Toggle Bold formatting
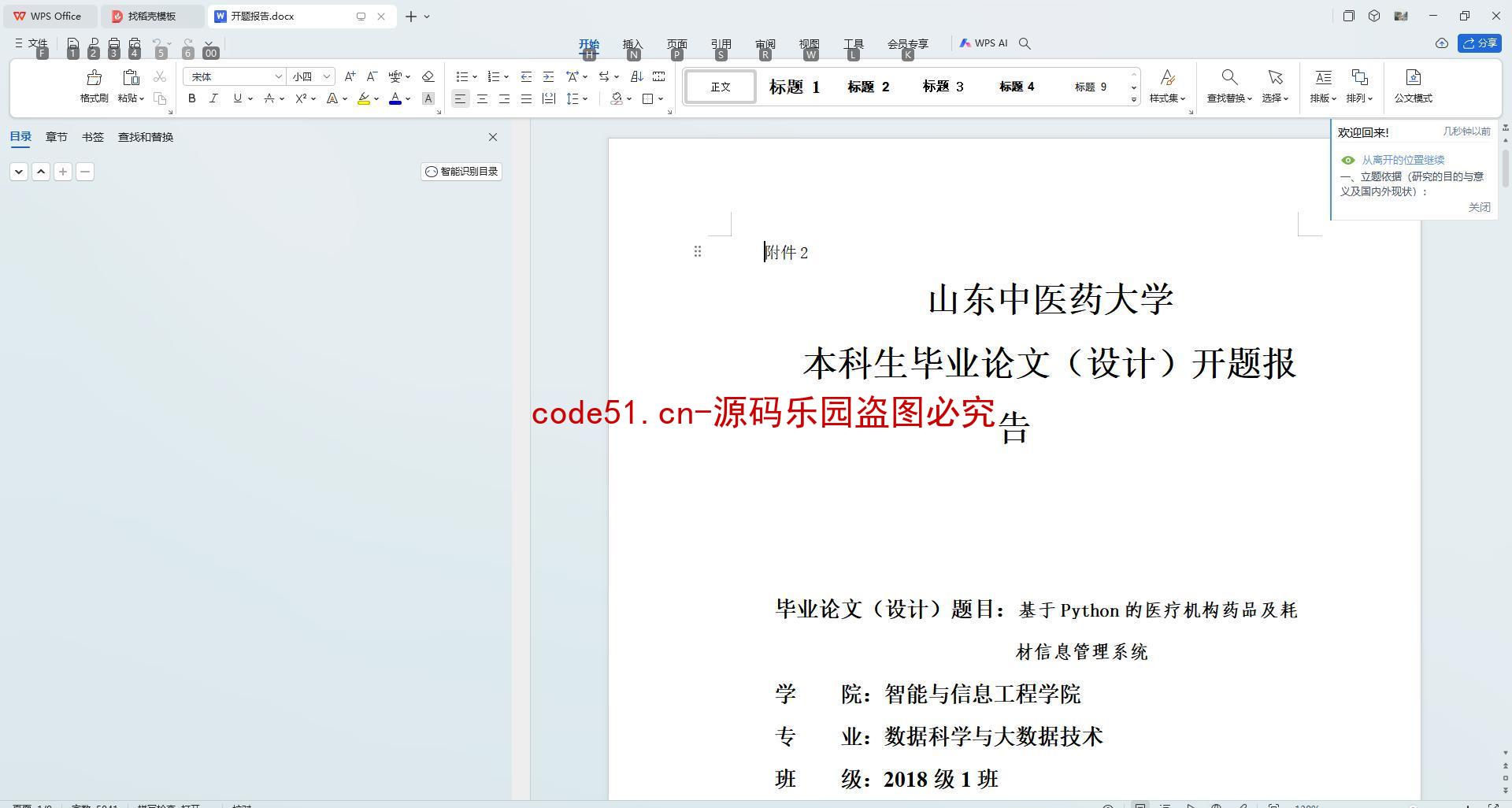Image resolution: width=1512 pixels, height=808 pixels. click(x=191, y=98)
